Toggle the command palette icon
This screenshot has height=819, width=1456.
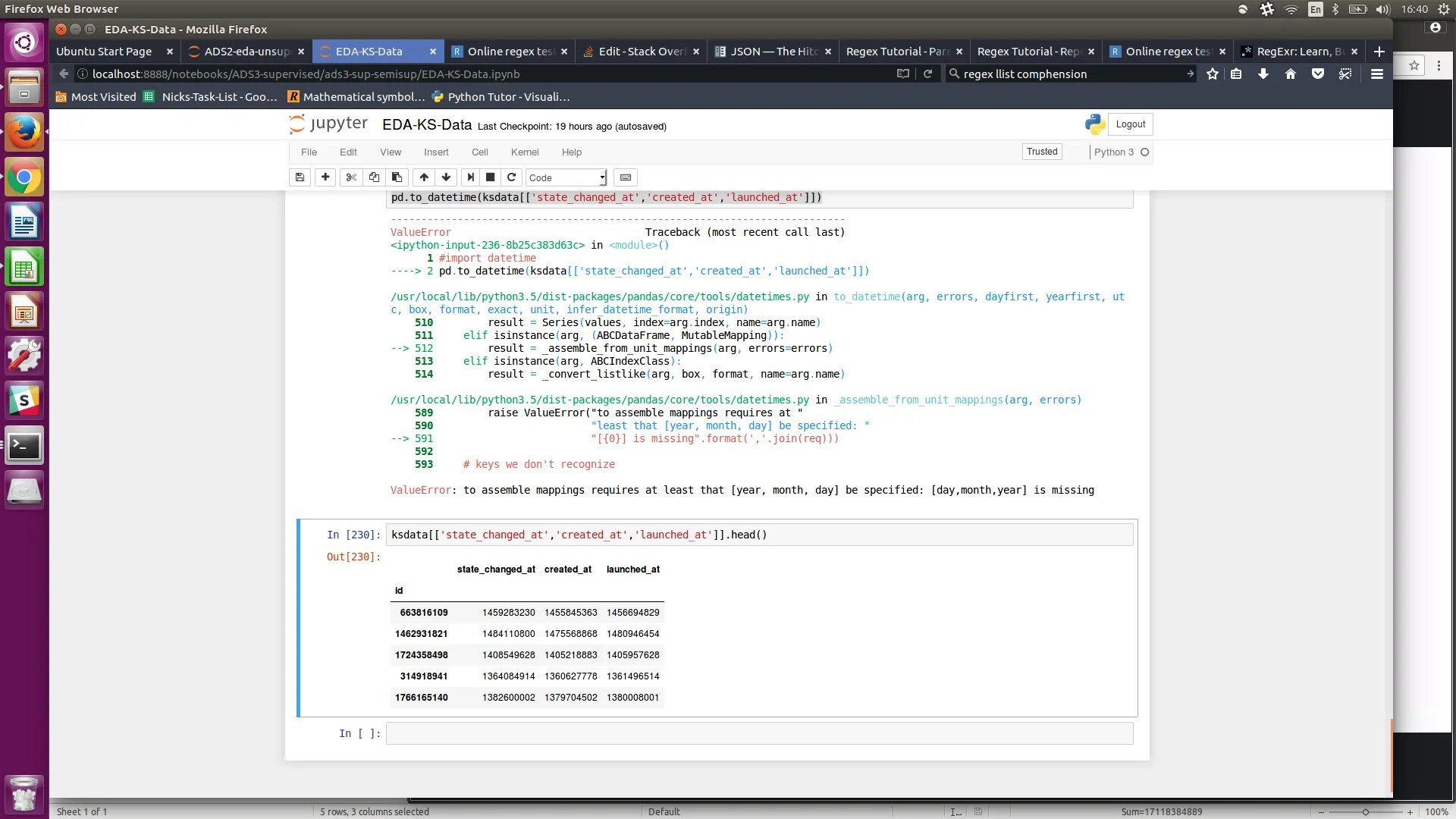coord(625,177)
